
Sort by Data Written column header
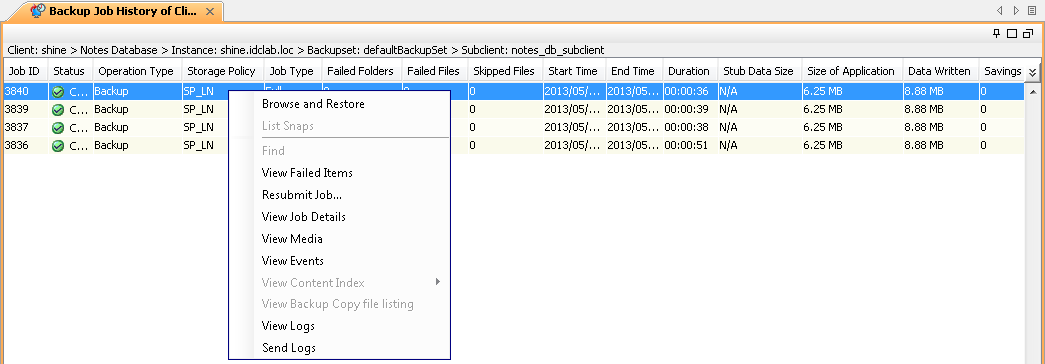point(939,71)
